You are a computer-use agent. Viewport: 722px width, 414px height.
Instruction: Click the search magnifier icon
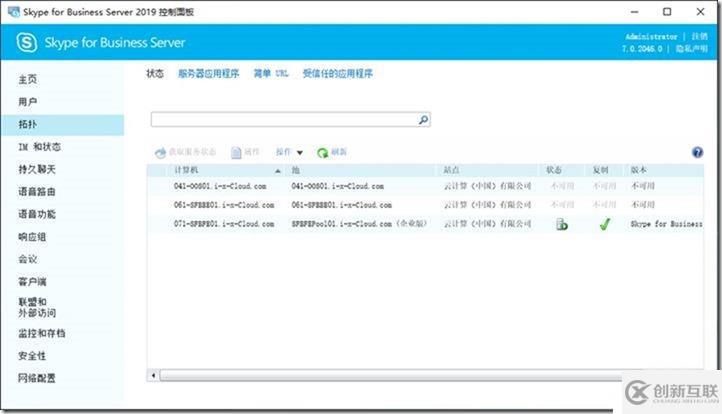[423, 120]
